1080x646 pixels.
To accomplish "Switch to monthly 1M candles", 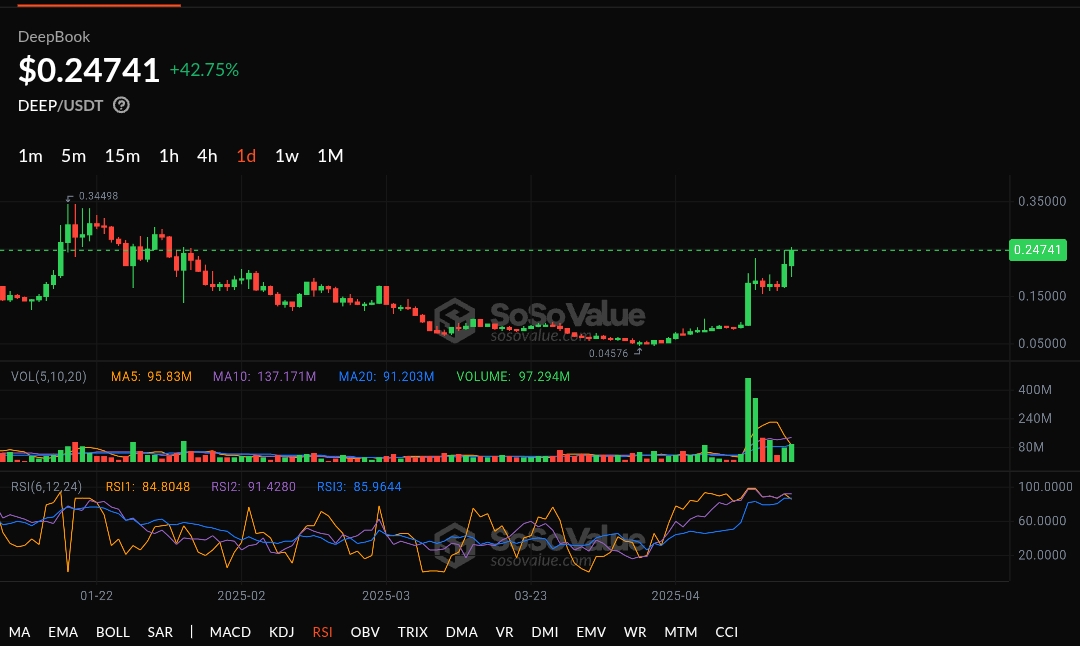I will (x=331, y=156).
